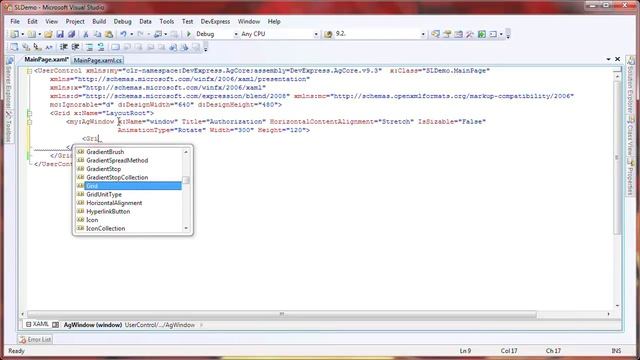Collapse the my:AgWindow outlining toggle

(x=29, y=122)
